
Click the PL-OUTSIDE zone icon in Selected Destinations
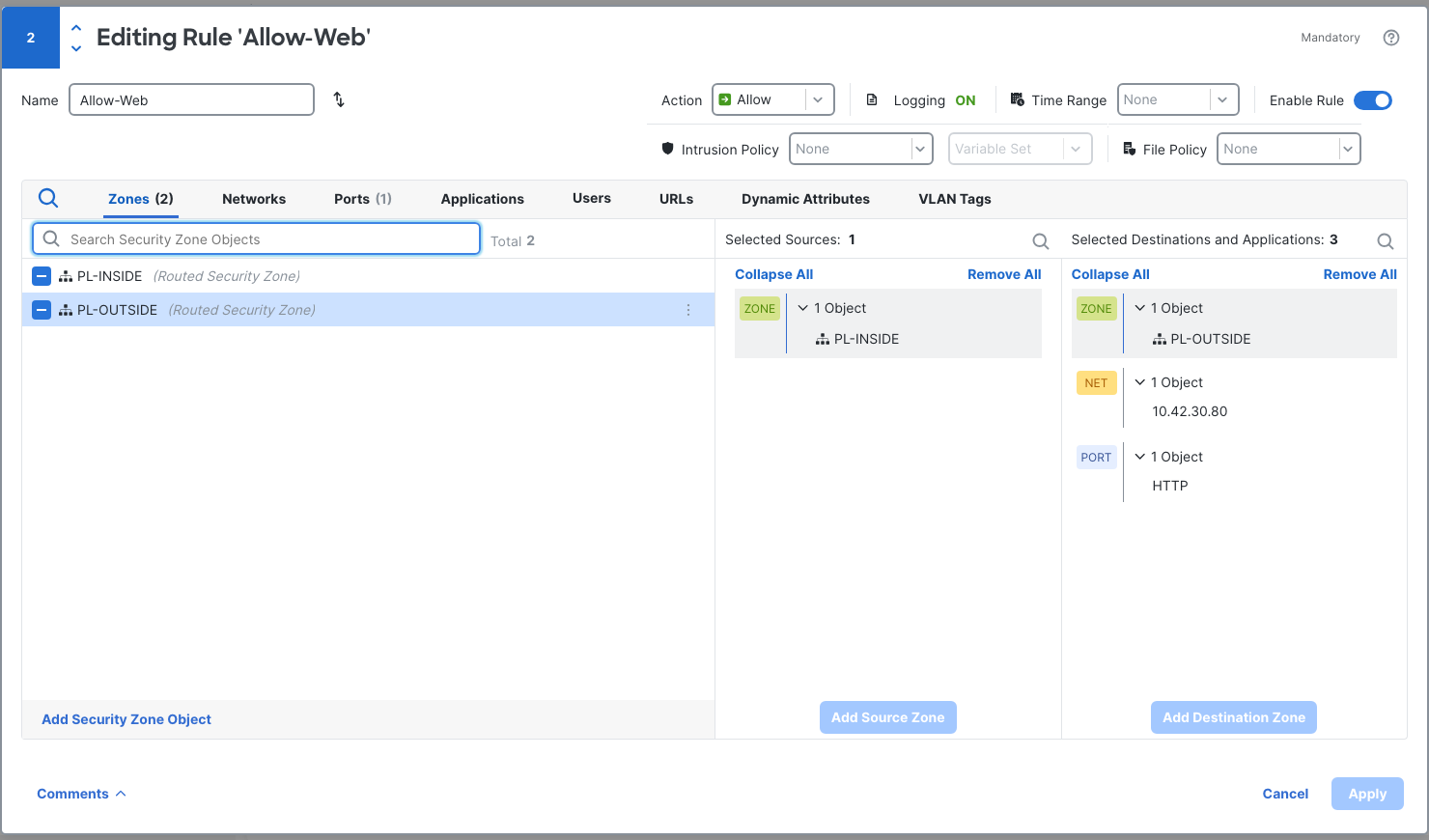[x=1160, y=339]
